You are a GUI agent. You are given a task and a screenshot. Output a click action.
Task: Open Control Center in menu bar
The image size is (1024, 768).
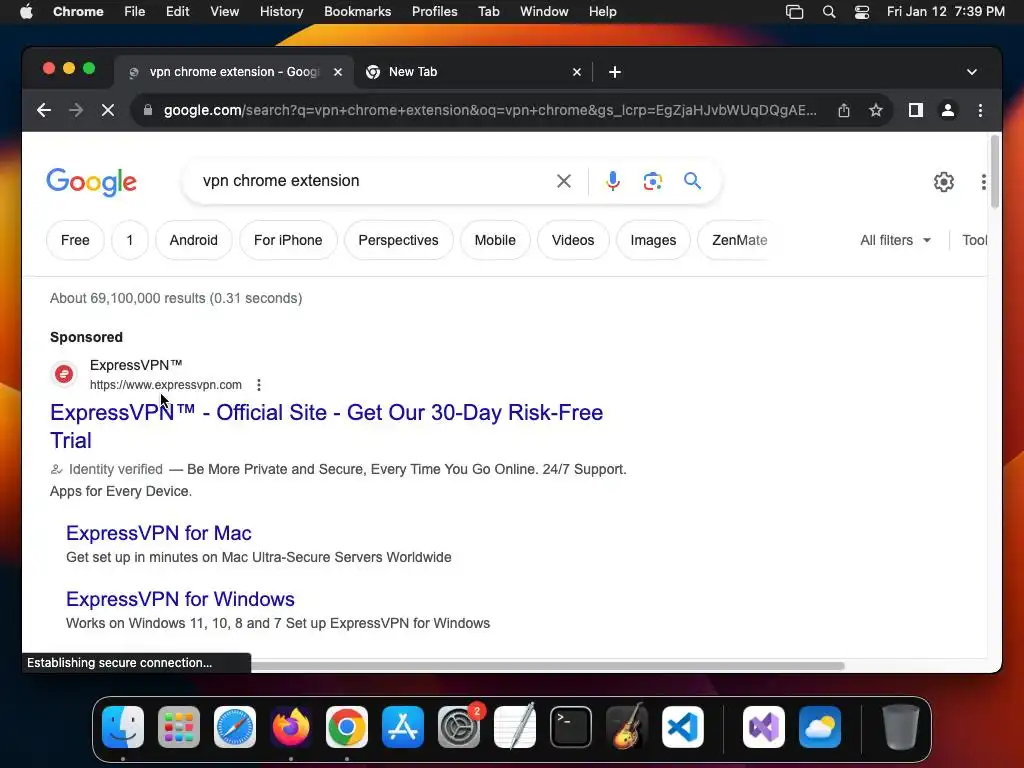(x=861, y=12)
